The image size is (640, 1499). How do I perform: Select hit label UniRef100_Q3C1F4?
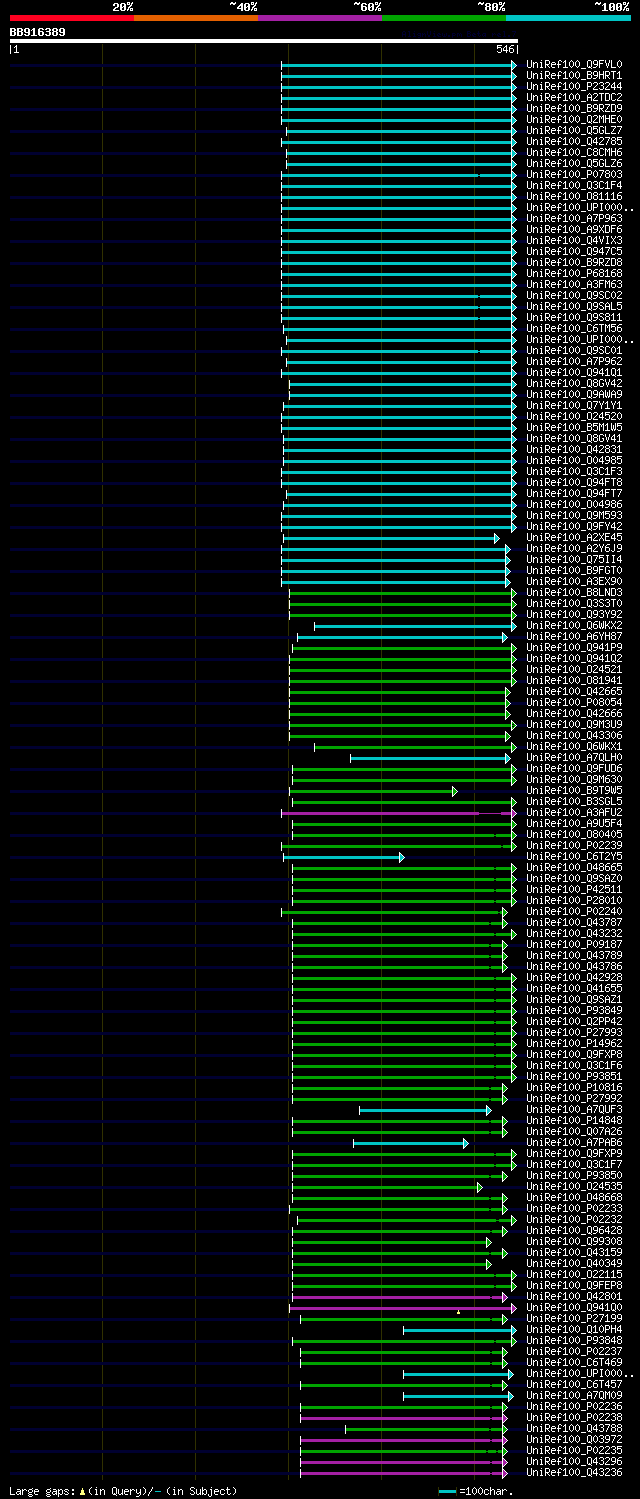[574, 185]
